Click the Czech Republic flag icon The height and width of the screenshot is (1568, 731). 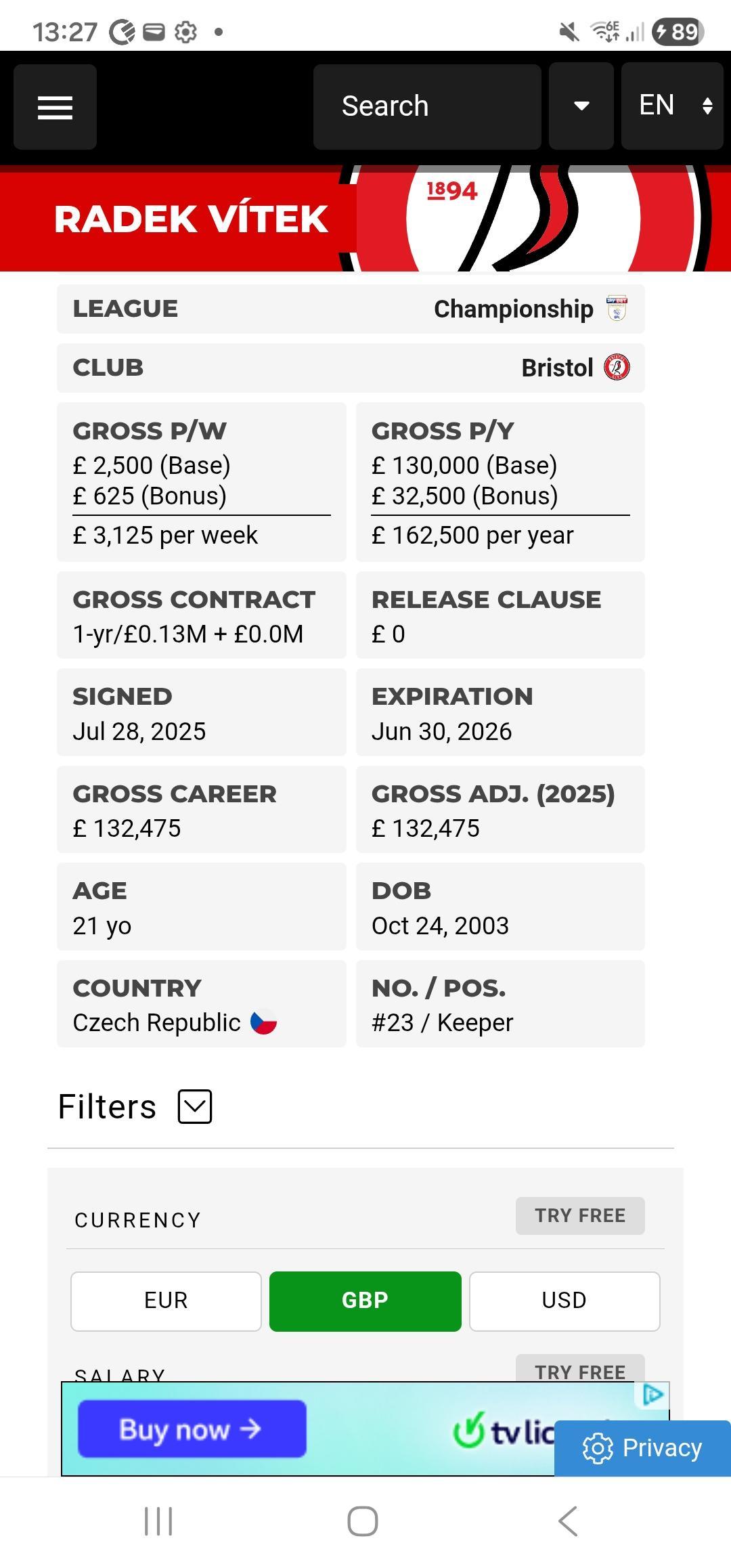(264, 1022)
